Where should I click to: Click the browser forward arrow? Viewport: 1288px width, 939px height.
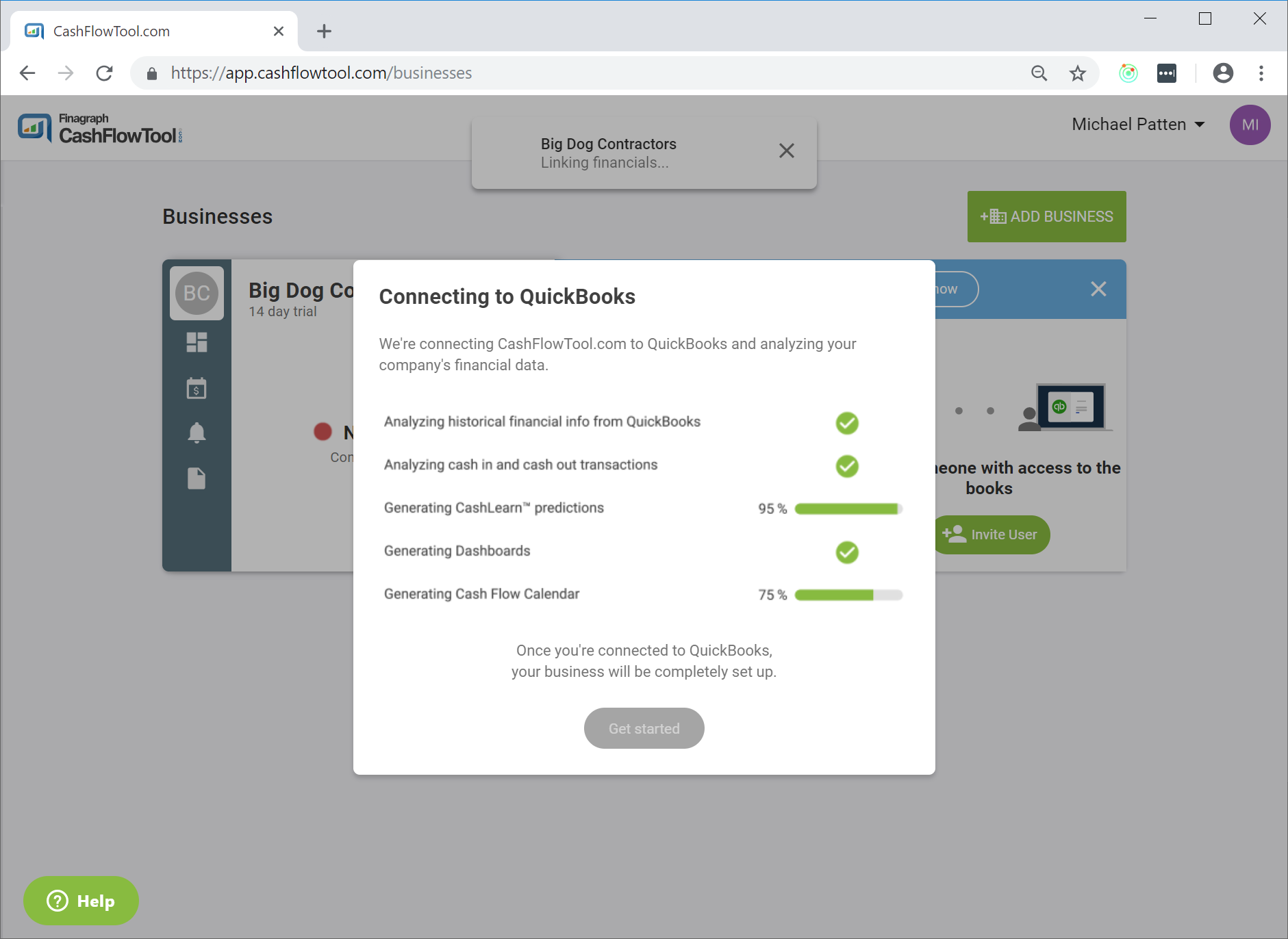point(66,73)
